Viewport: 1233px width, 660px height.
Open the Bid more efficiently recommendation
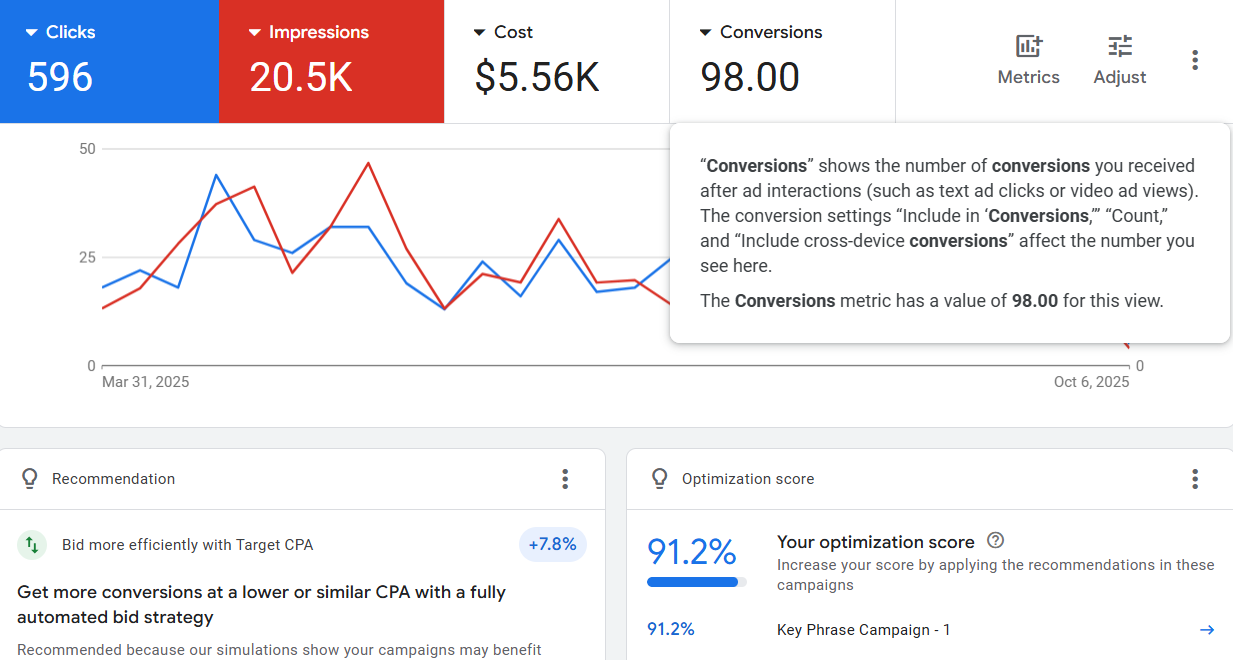tap(187, 545)
